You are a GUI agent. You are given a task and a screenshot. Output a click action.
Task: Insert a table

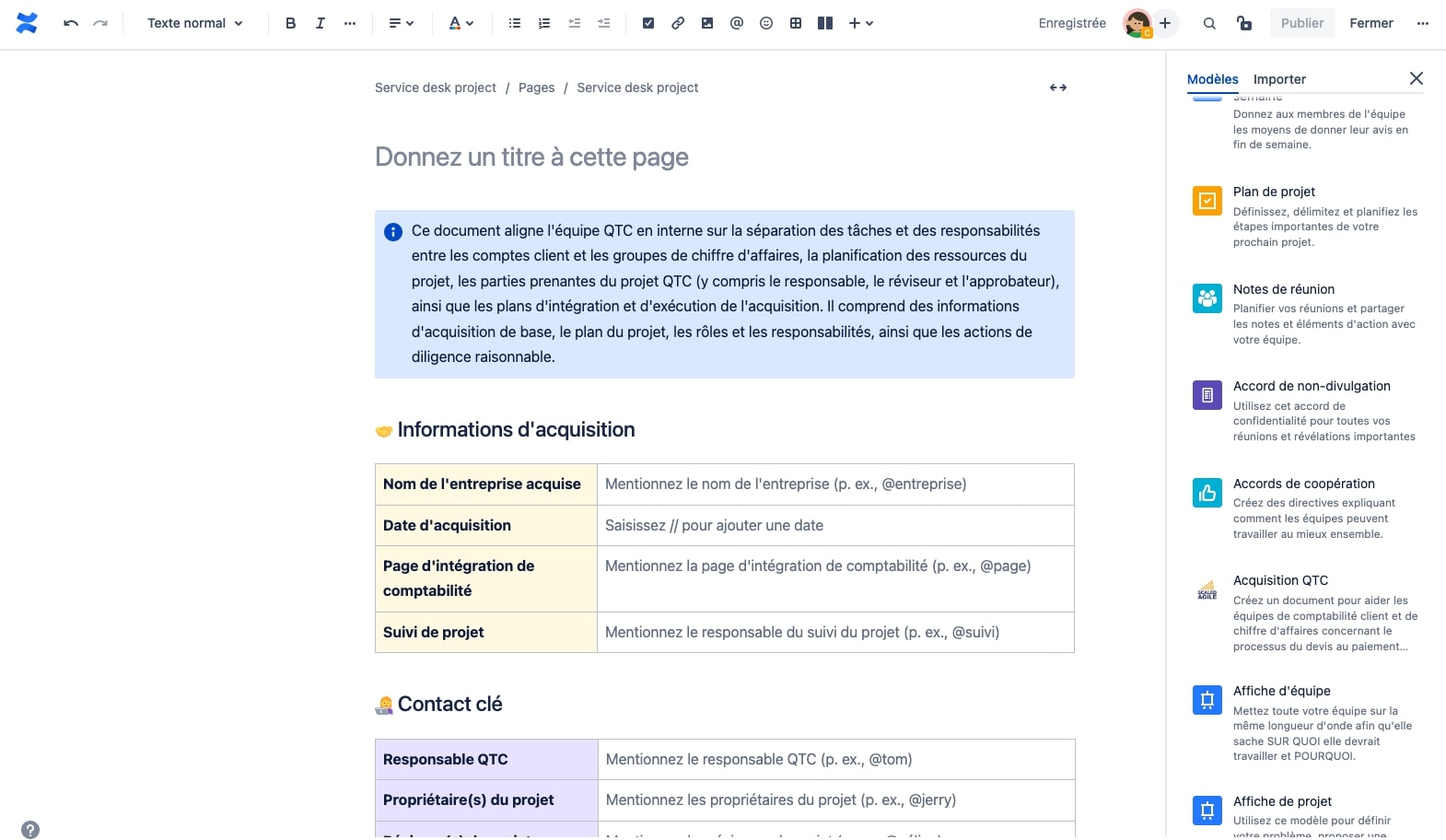(x=796, y=23)
